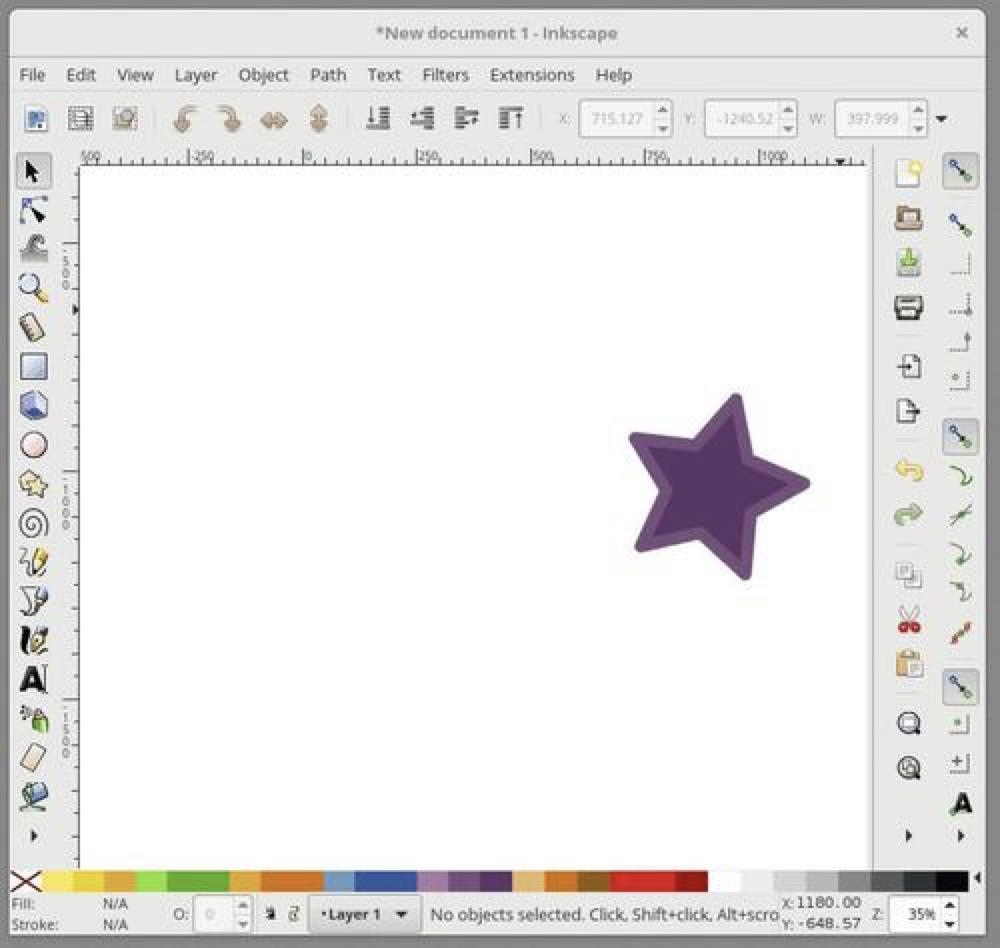The height and width of the screenshot is (948, 1000).
Task: Open the Layer 1 selector dropdown
Action: [x=365, y=913]
